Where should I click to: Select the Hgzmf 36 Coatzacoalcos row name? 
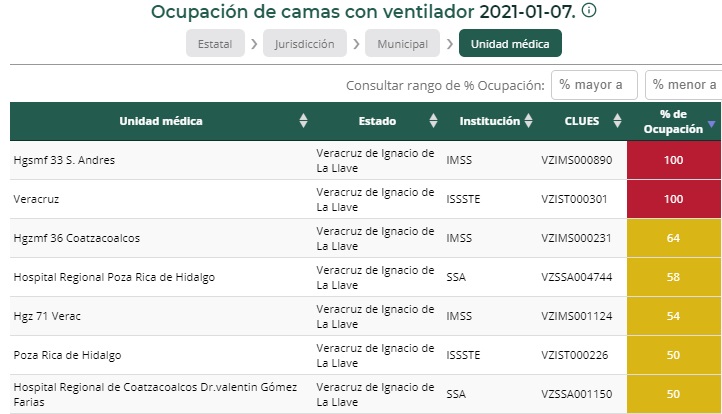(x=76, y=238)
